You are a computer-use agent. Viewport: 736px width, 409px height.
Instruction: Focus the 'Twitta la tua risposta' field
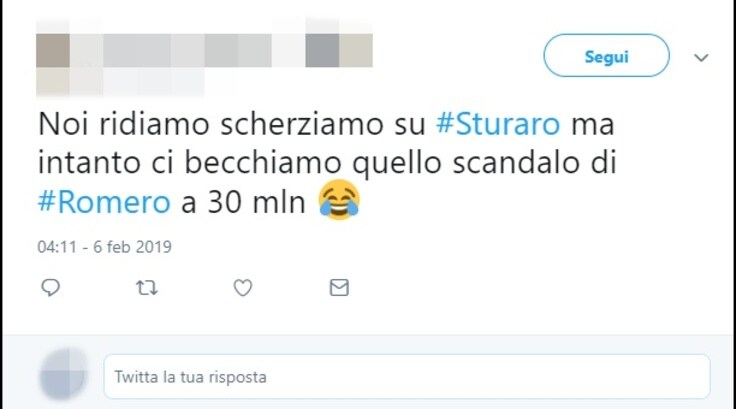click(407, 377)
